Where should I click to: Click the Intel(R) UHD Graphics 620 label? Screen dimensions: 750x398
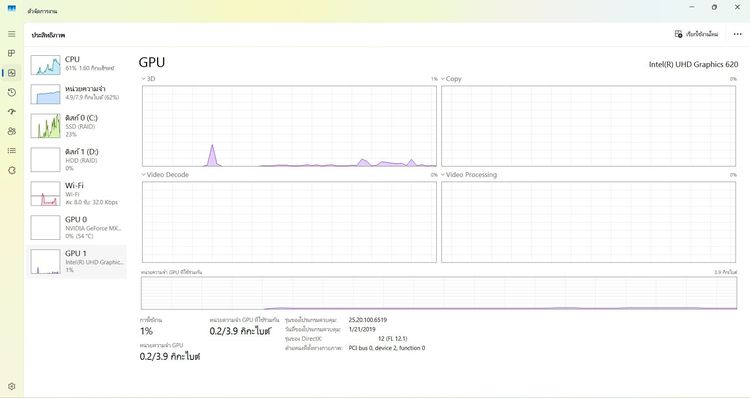(693, 64)
